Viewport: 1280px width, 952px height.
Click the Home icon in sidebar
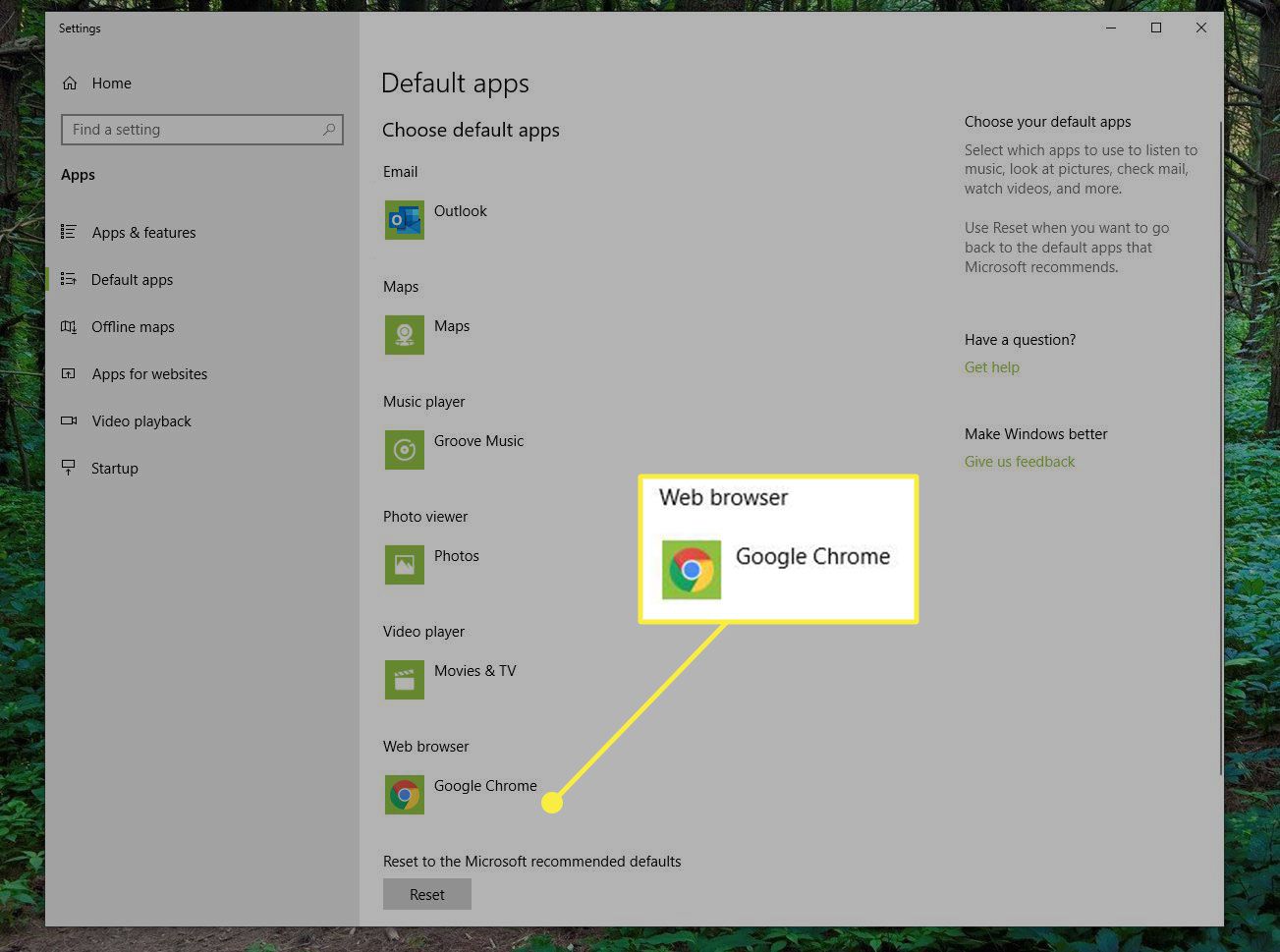[x=70, y=84]
